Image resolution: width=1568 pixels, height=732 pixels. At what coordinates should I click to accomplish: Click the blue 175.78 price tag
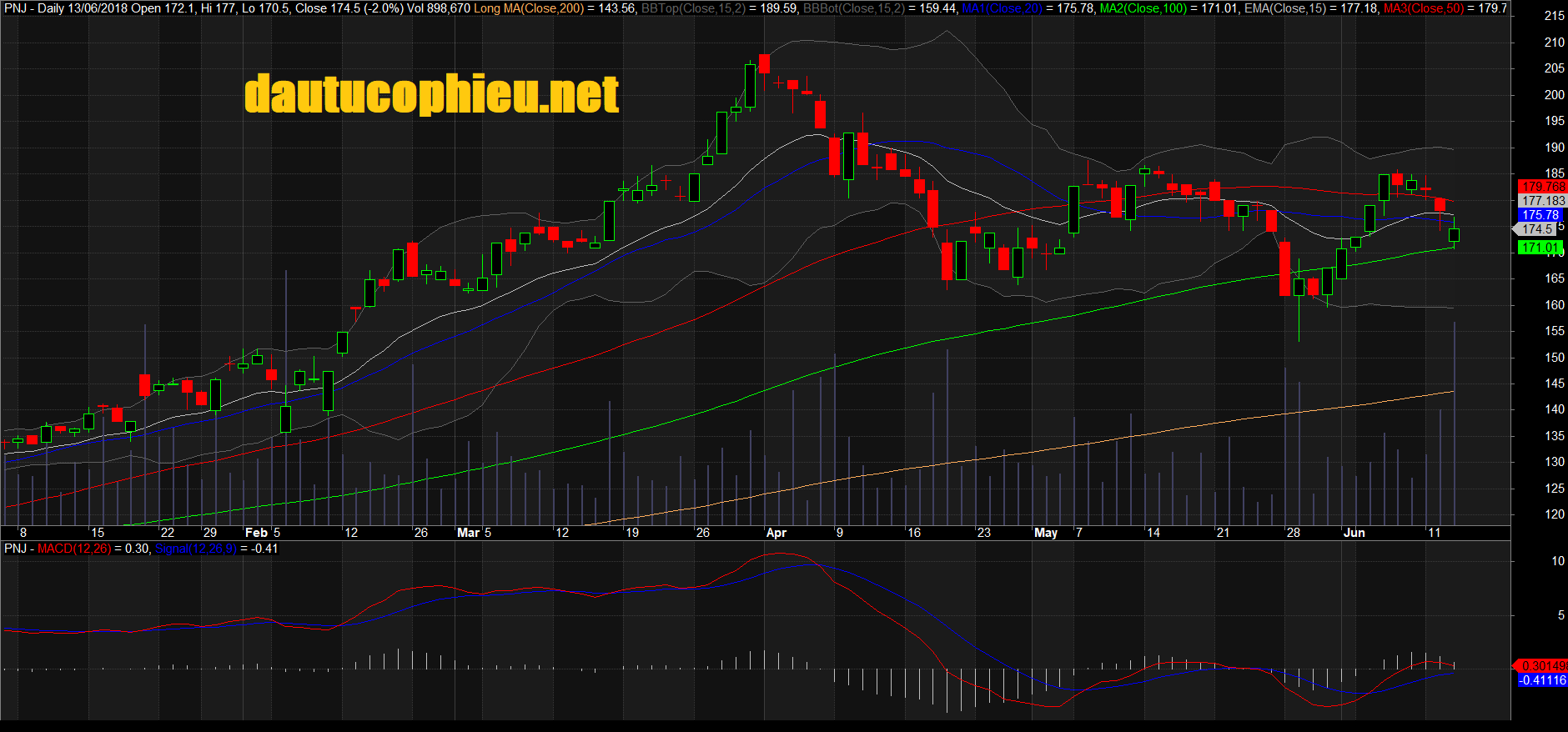click(x=1540, y=215)
